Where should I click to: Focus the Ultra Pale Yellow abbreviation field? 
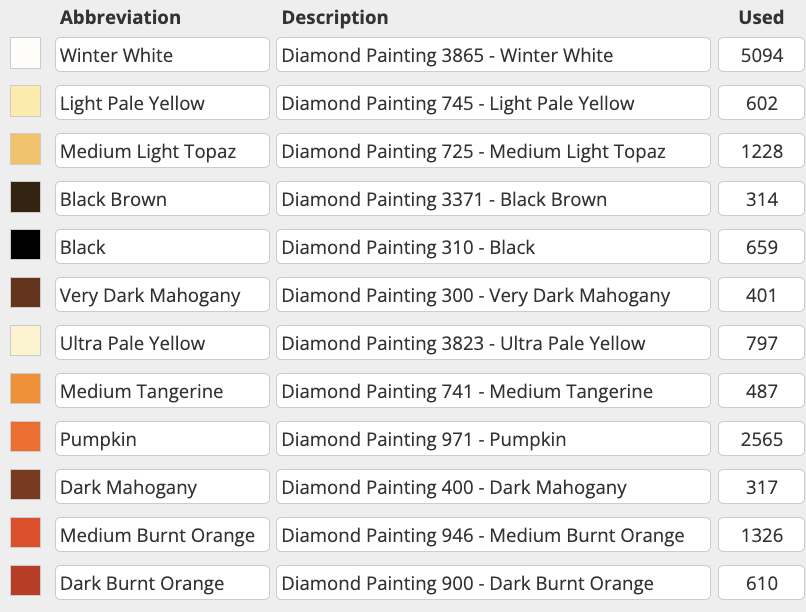point(162,343)
